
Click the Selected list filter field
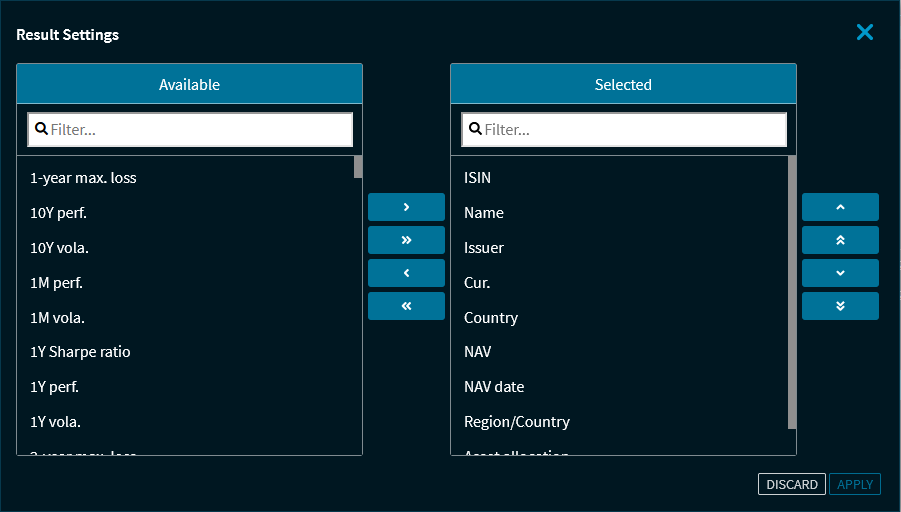pyautogui.click(x=632, y=130)
